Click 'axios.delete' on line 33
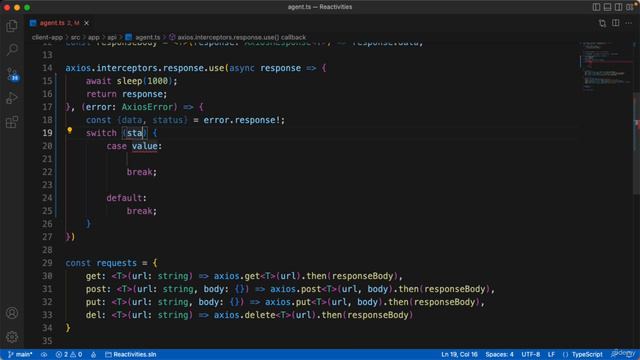This screenshot has width=640, height=360. coord(244,315)
